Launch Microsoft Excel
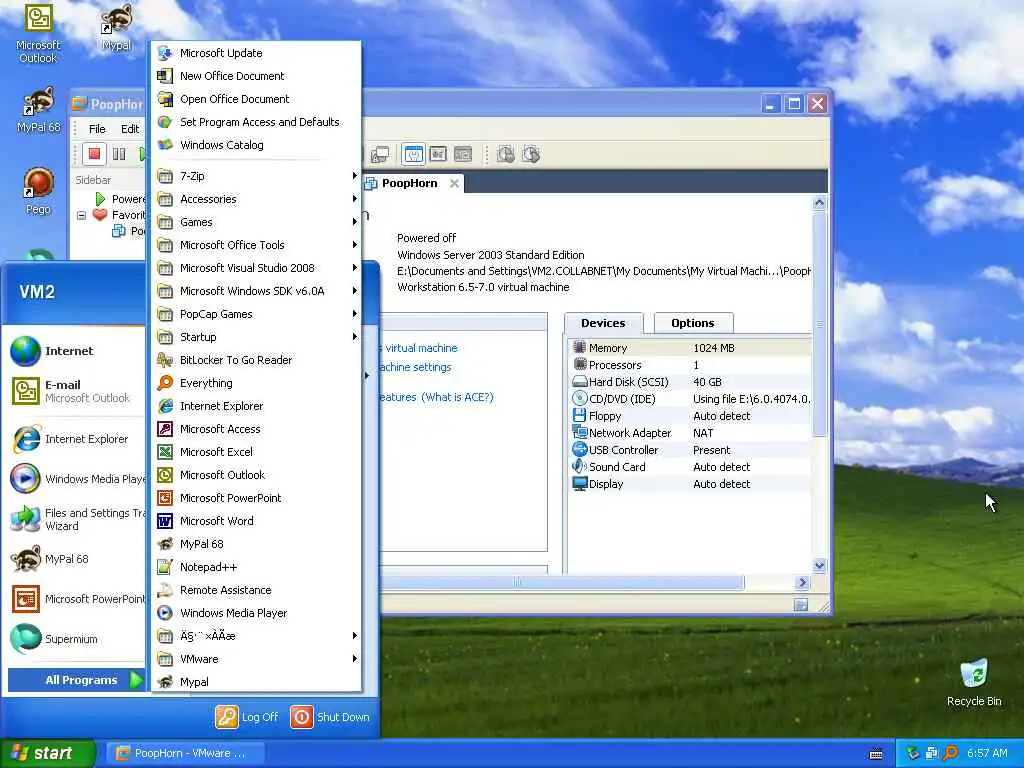This screenshot has height=768, width=1024. click(256, 451)
